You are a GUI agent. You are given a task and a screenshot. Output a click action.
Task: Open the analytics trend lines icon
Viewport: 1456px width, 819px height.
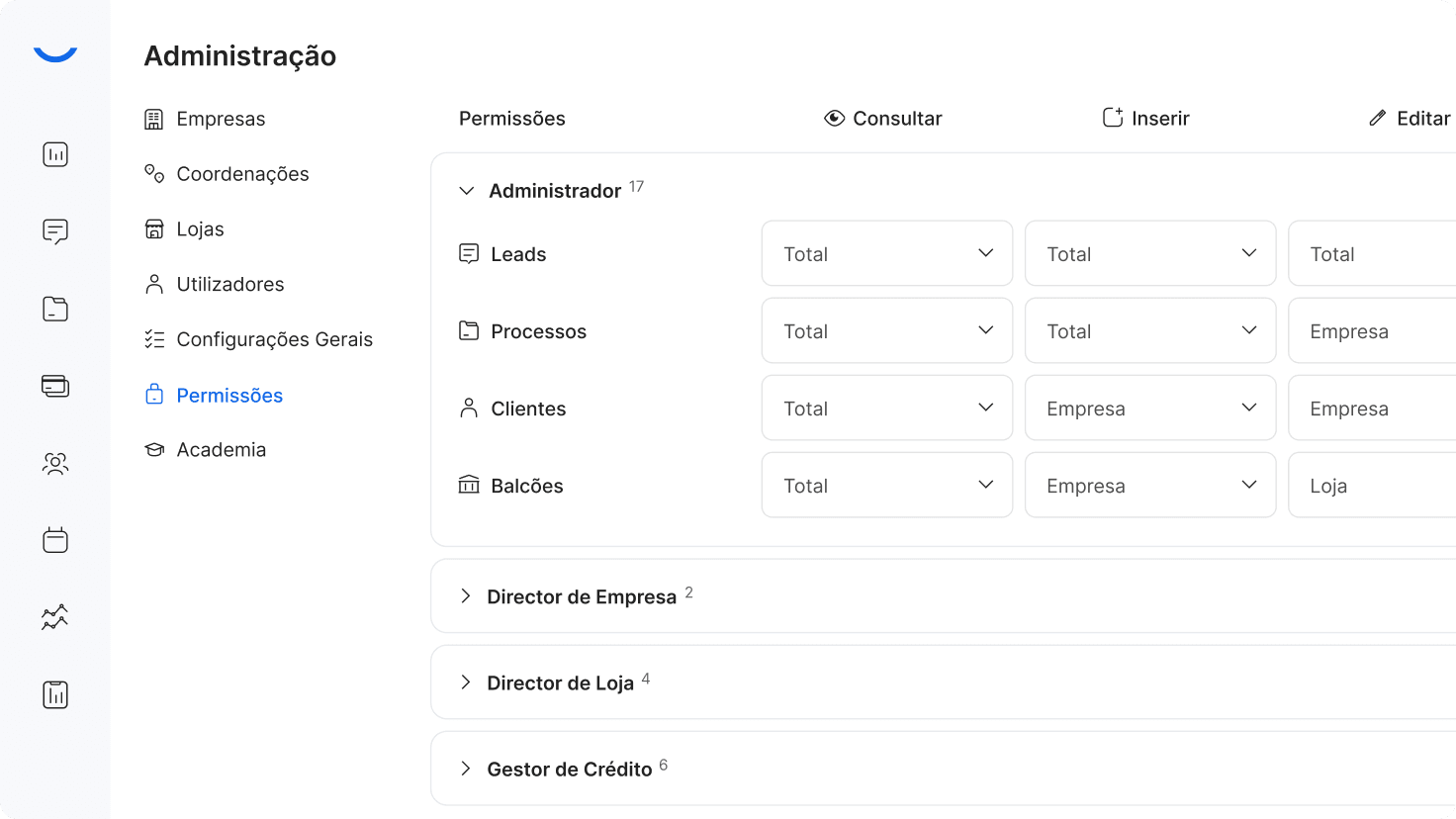pos(55,617)
